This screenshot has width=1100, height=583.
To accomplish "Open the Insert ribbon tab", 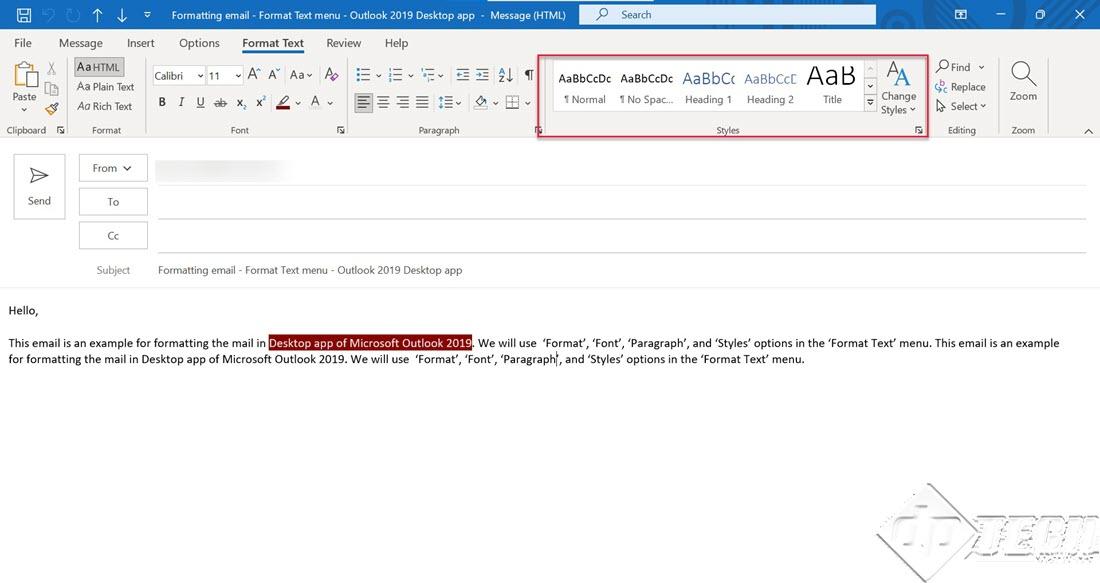I will pyautogui.click(x=140, y=43).
